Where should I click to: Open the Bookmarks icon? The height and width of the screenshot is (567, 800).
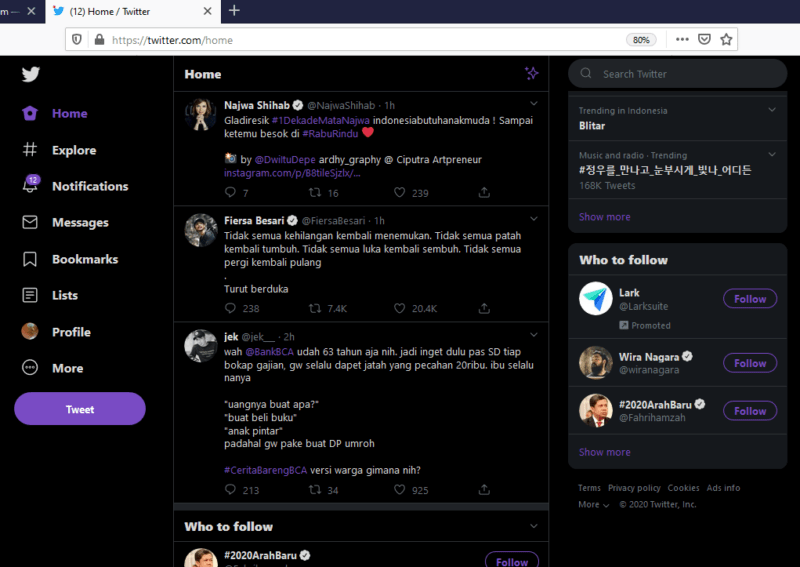pyautogui.click(x=30, y=259)
